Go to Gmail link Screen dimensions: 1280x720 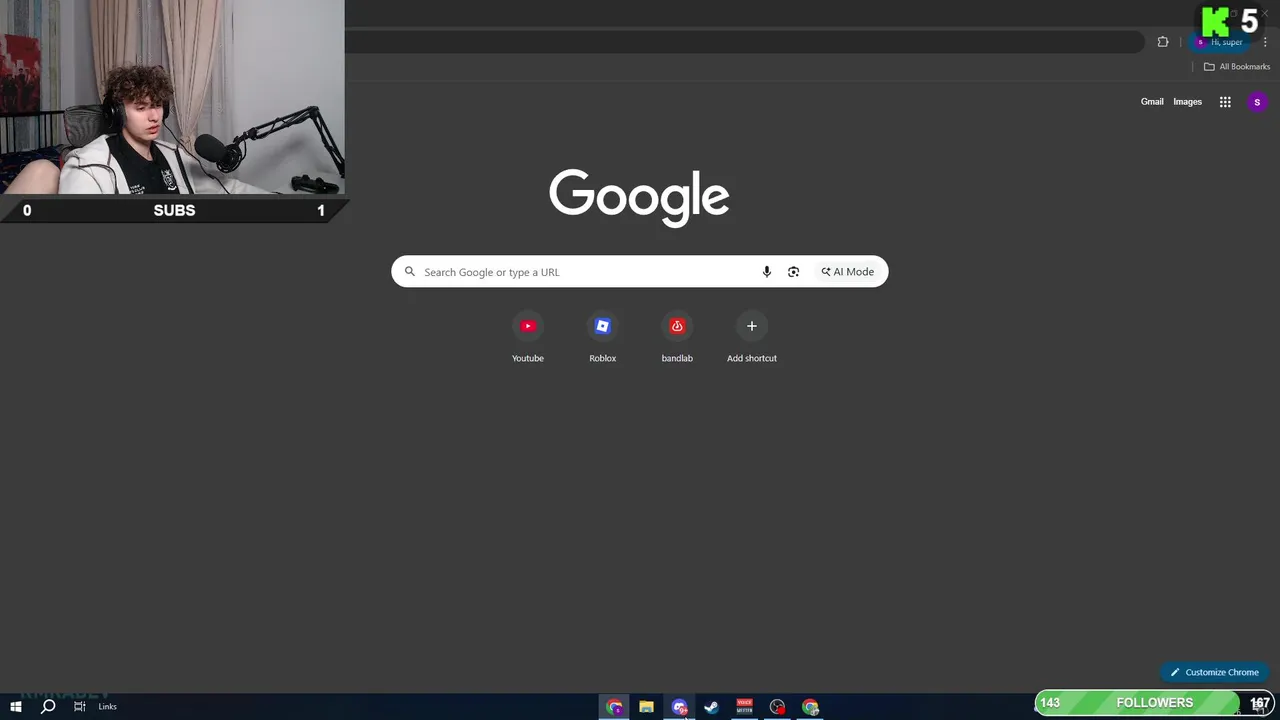[x=1152, y=102]
